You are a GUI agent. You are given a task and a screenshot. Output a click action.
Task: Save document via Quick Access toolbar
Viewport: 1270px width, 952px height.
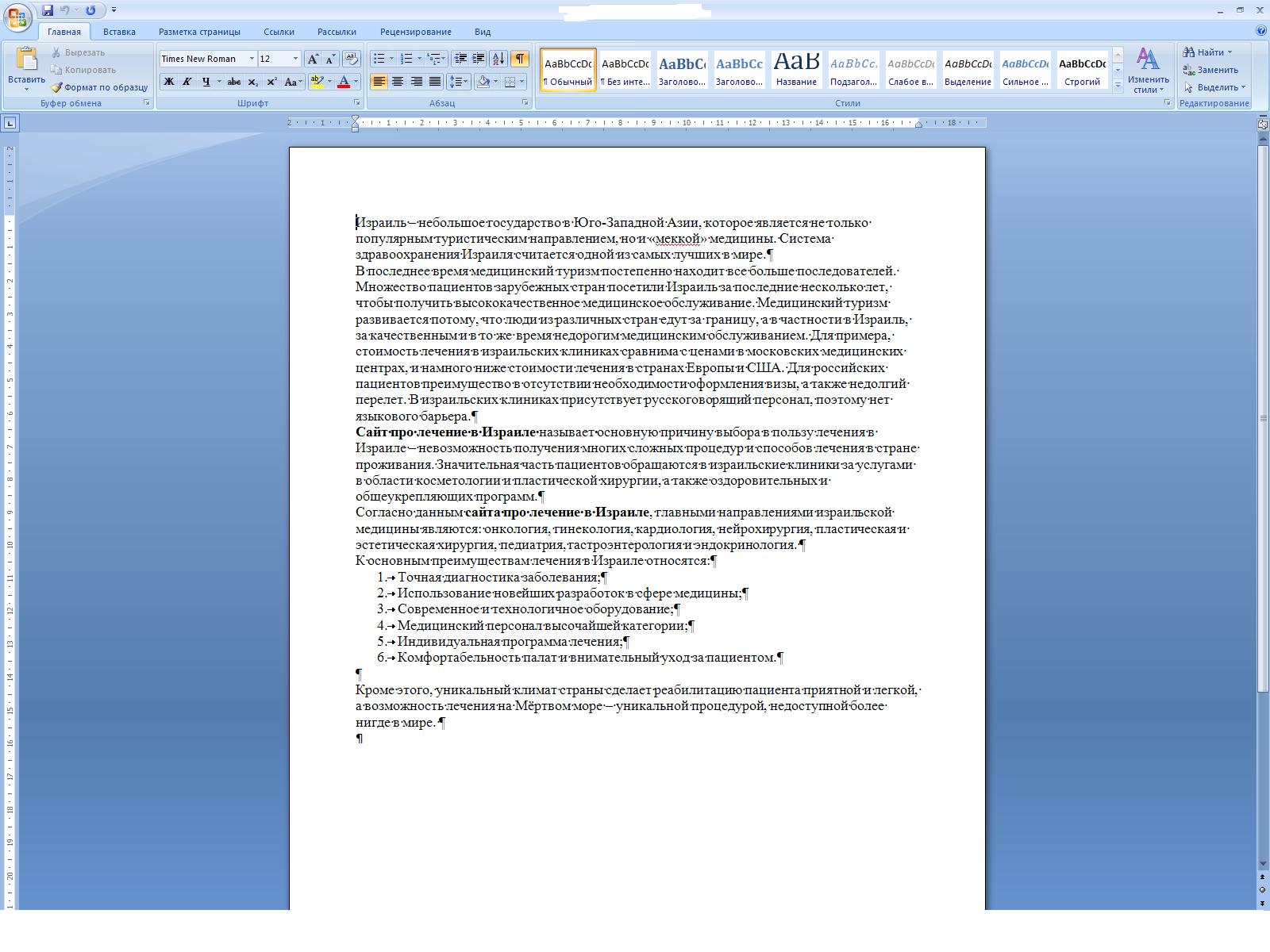click(x=48, y=10)
